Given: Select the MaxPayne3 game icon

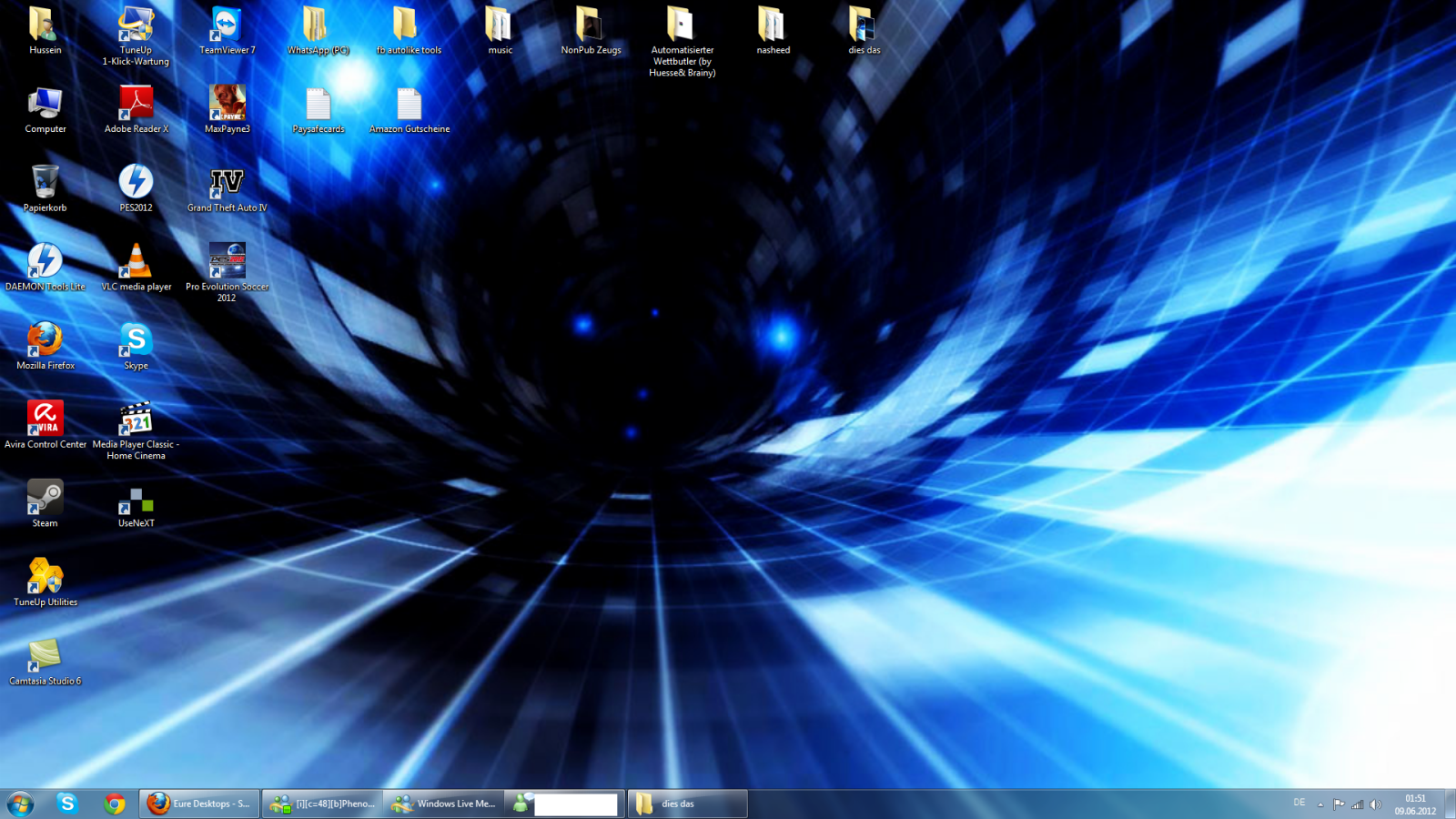Looking at the screenshot, I should pos(227,105).
